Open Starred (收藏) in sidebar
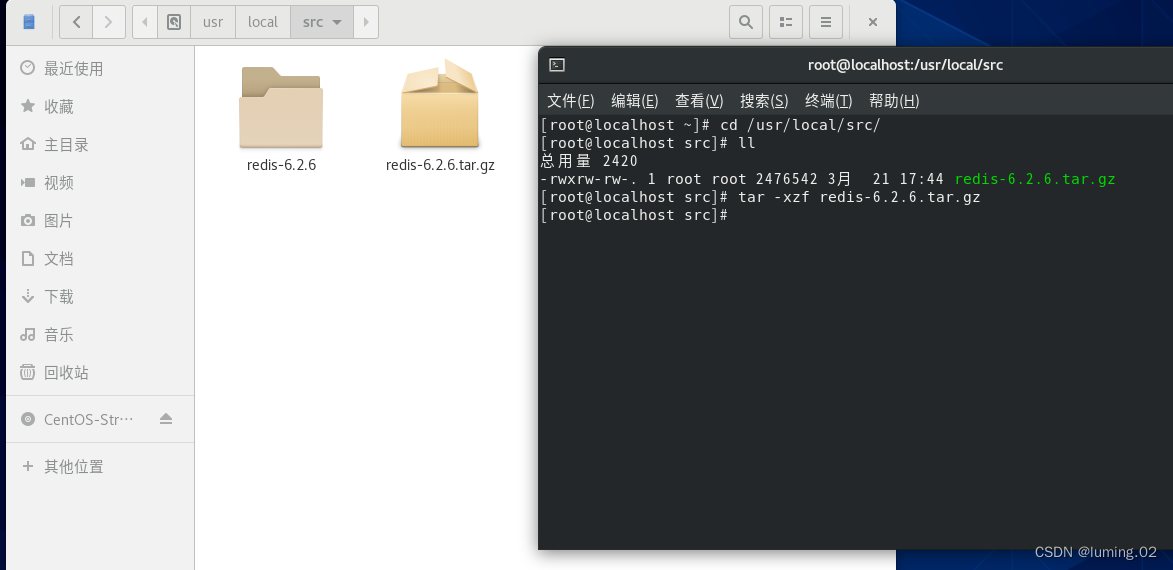 coord(99,106)
